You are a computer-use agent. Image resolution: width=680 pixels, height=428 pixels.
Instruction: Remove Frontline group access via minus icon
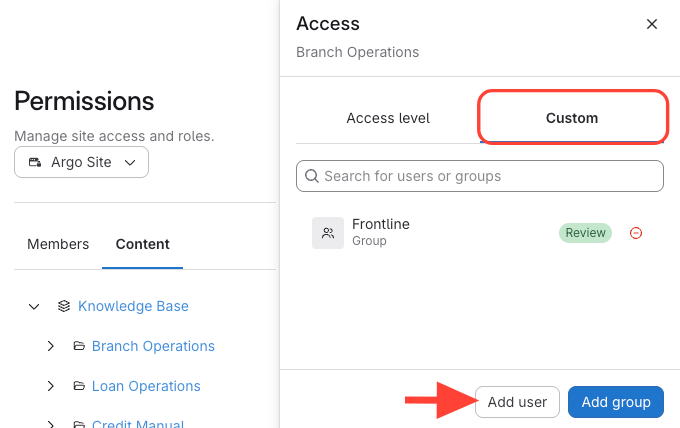pos(636,233)
